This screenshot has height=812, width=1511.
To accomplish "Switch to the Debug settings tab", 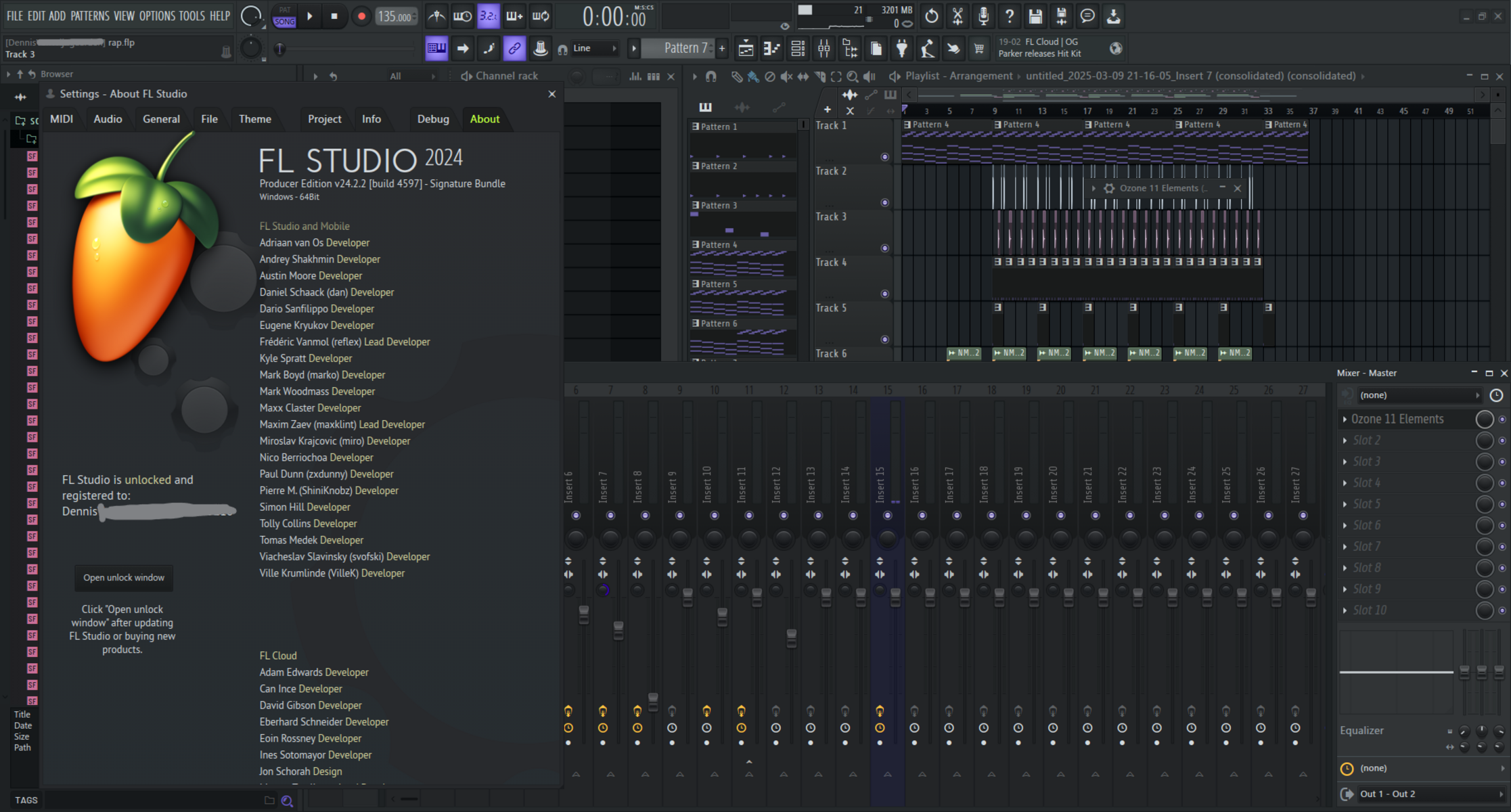I will click(433, 119).
